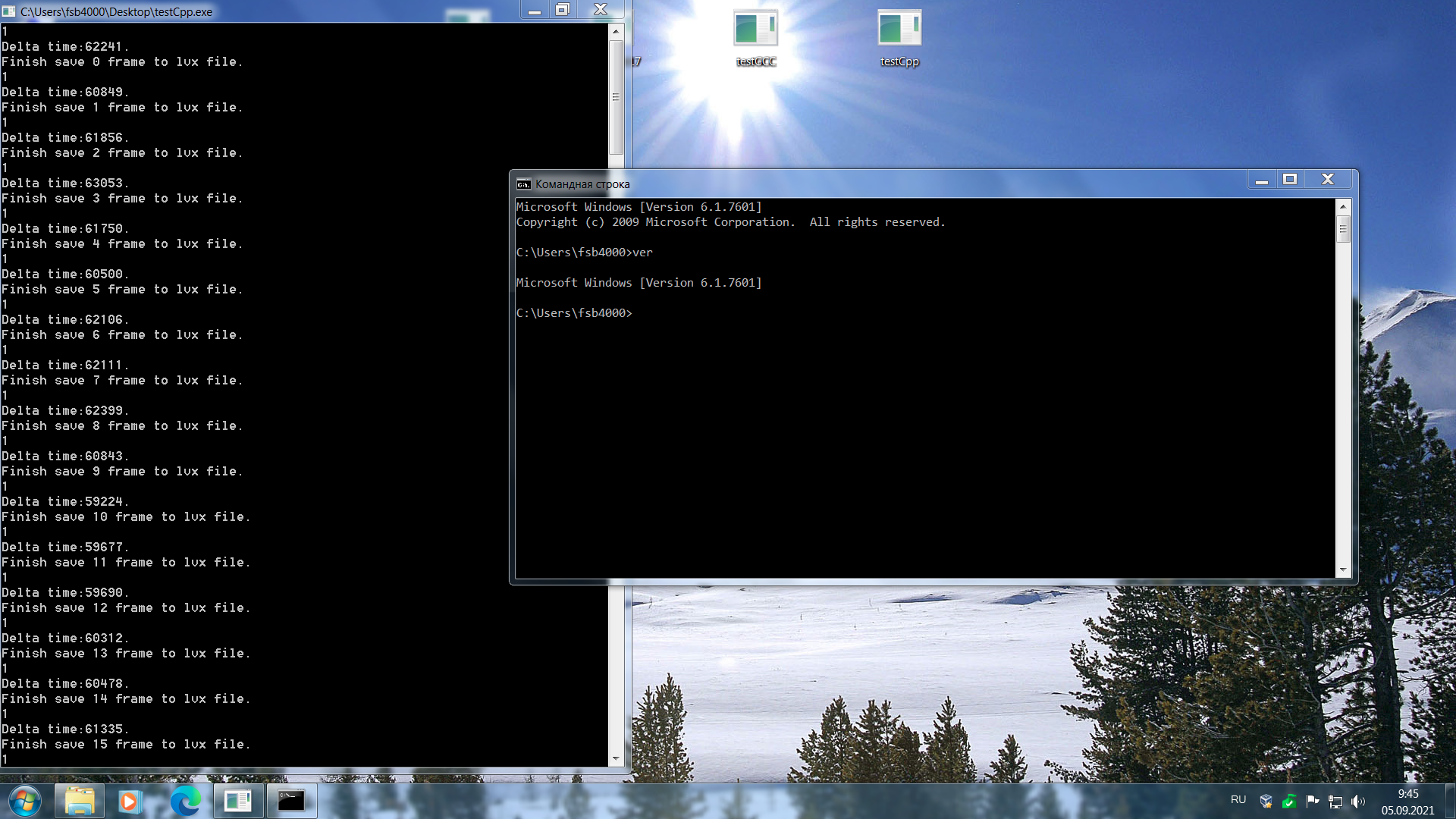Switch to the testCpp taskbar window
This screenshot has width=1456, height=819.
238,801
